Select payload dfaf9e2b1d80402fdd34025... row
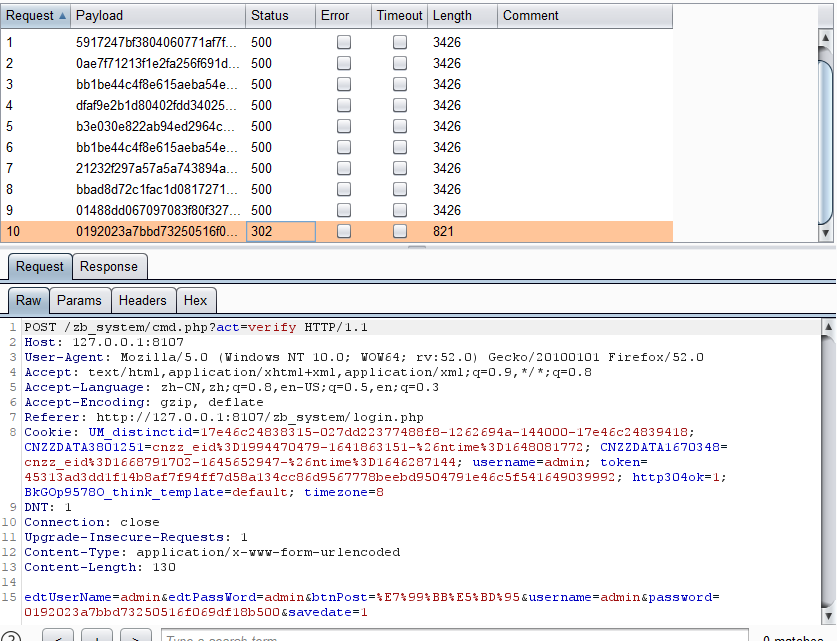 coord(336,105)
